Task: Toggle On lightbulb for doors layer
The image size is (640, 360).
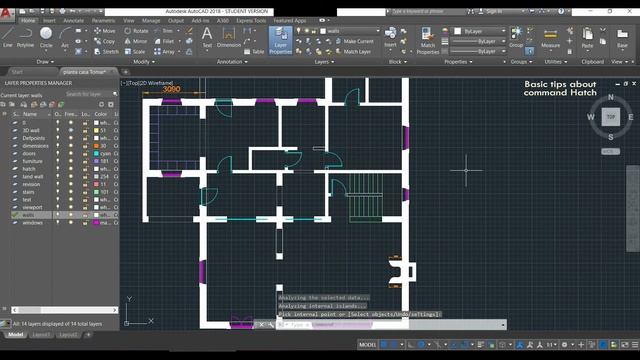Action: click(58, 153)
